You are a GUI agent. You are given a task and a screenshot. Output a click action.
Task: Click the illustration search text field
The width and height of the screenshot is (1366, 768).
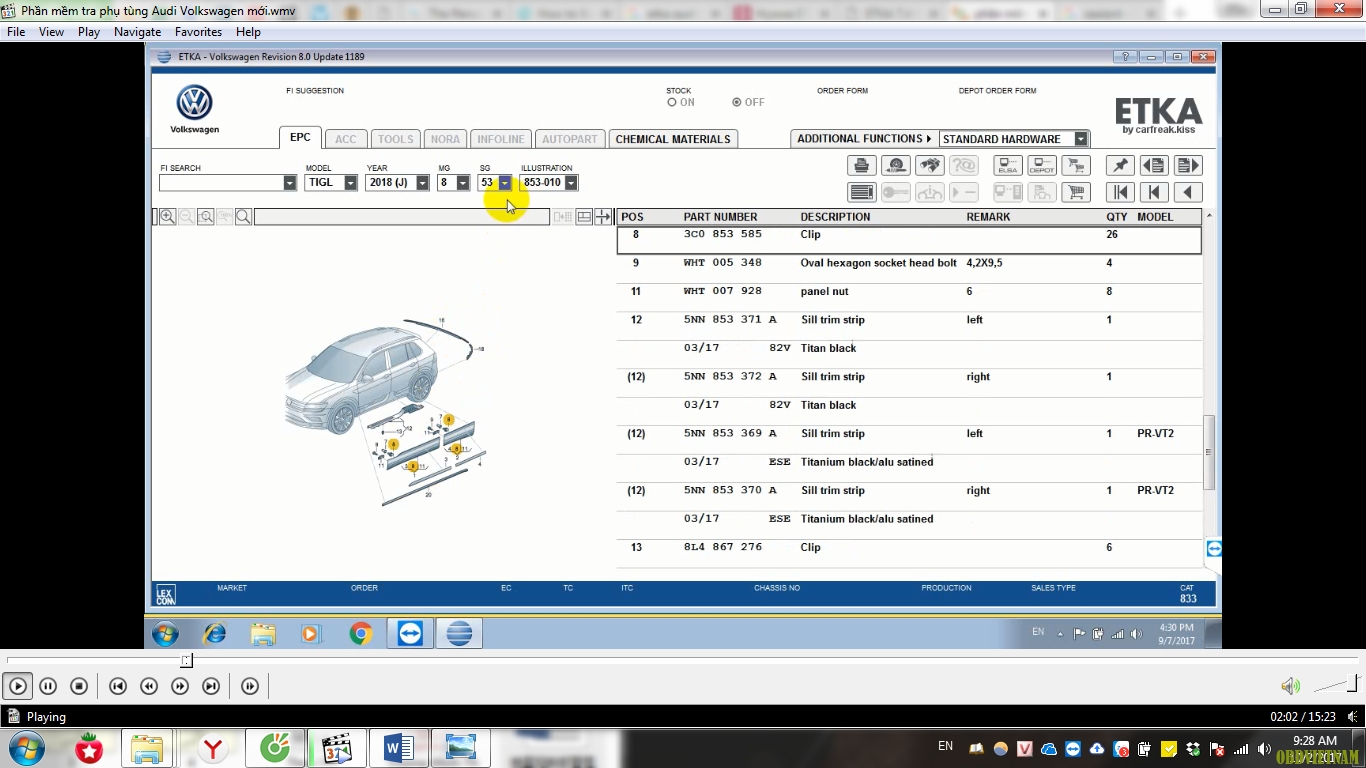[401, 217]
